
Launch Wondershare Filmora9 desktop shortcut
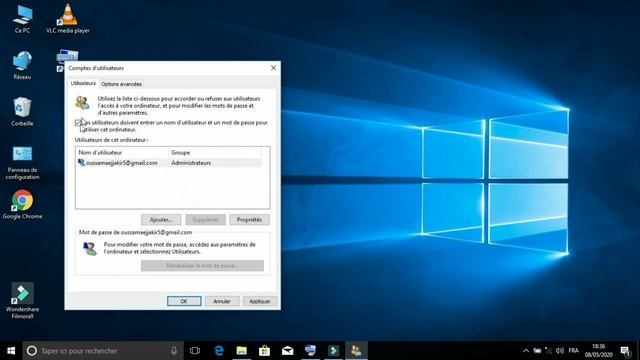[x=22, y=300]
